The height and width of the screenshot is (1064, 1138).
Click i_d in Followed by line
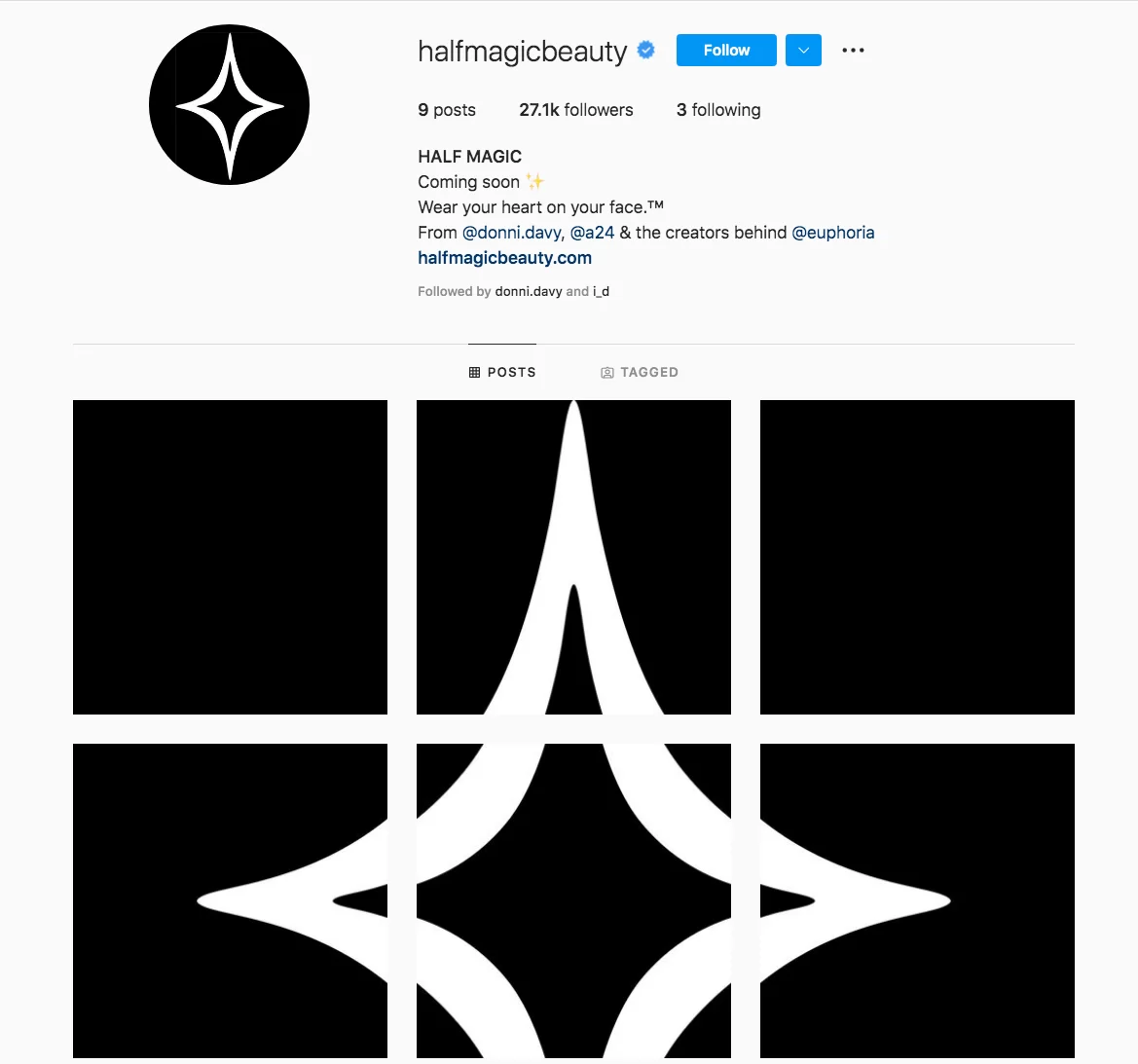(601, 291)
